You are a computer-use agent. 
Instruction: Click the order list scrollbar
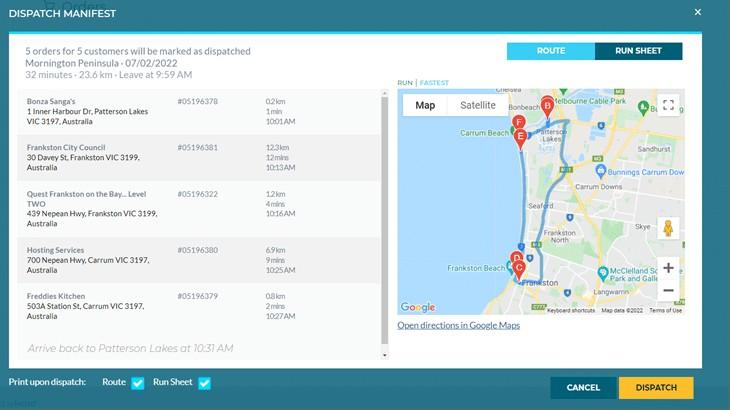coord(385,221)
